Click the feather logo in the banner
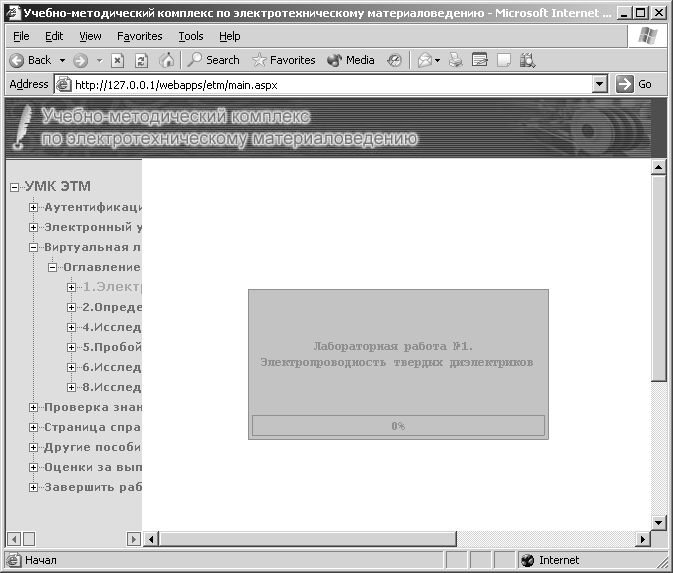 point(21,127)
